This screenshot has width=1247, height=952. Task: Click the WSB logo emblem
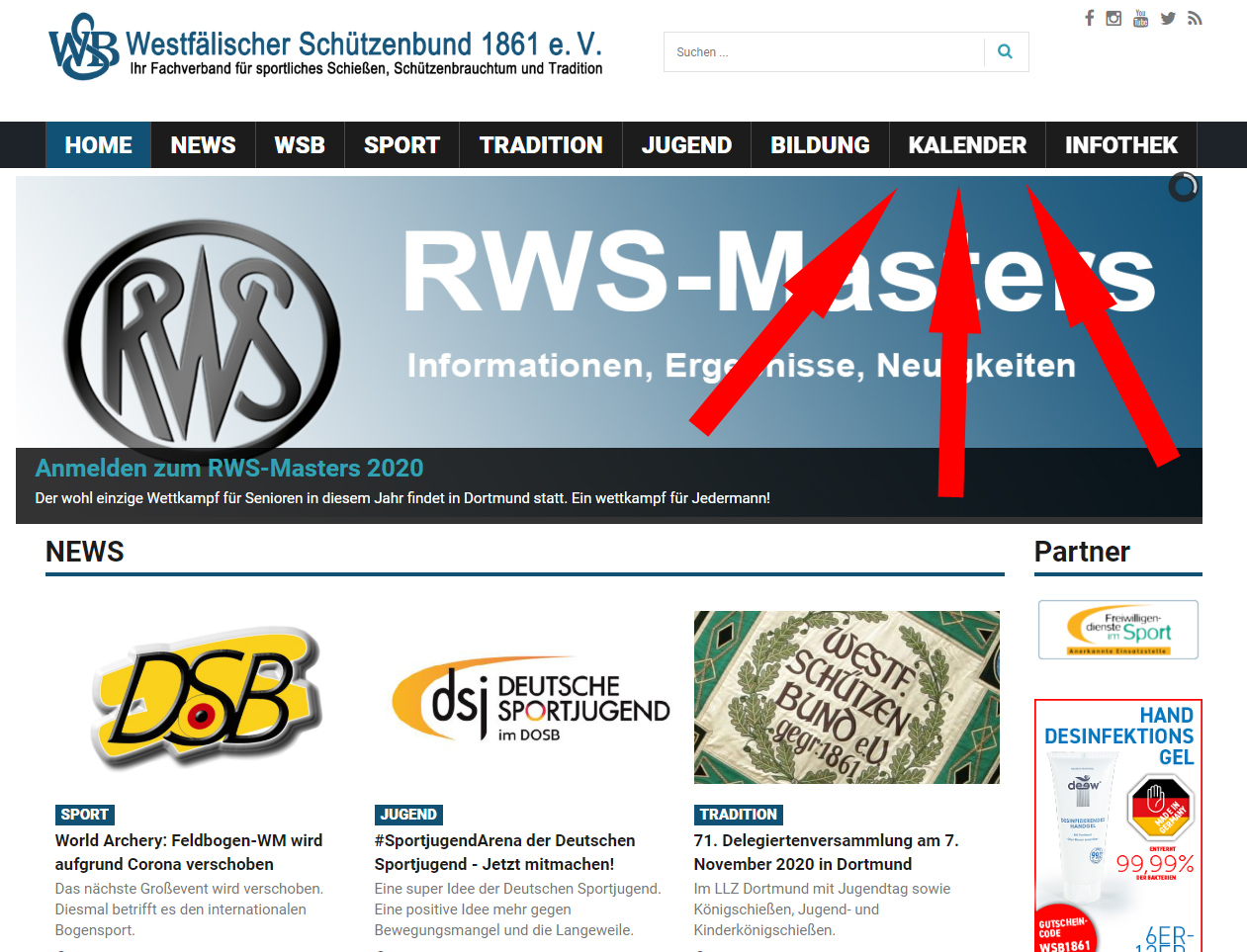[83, 46]
